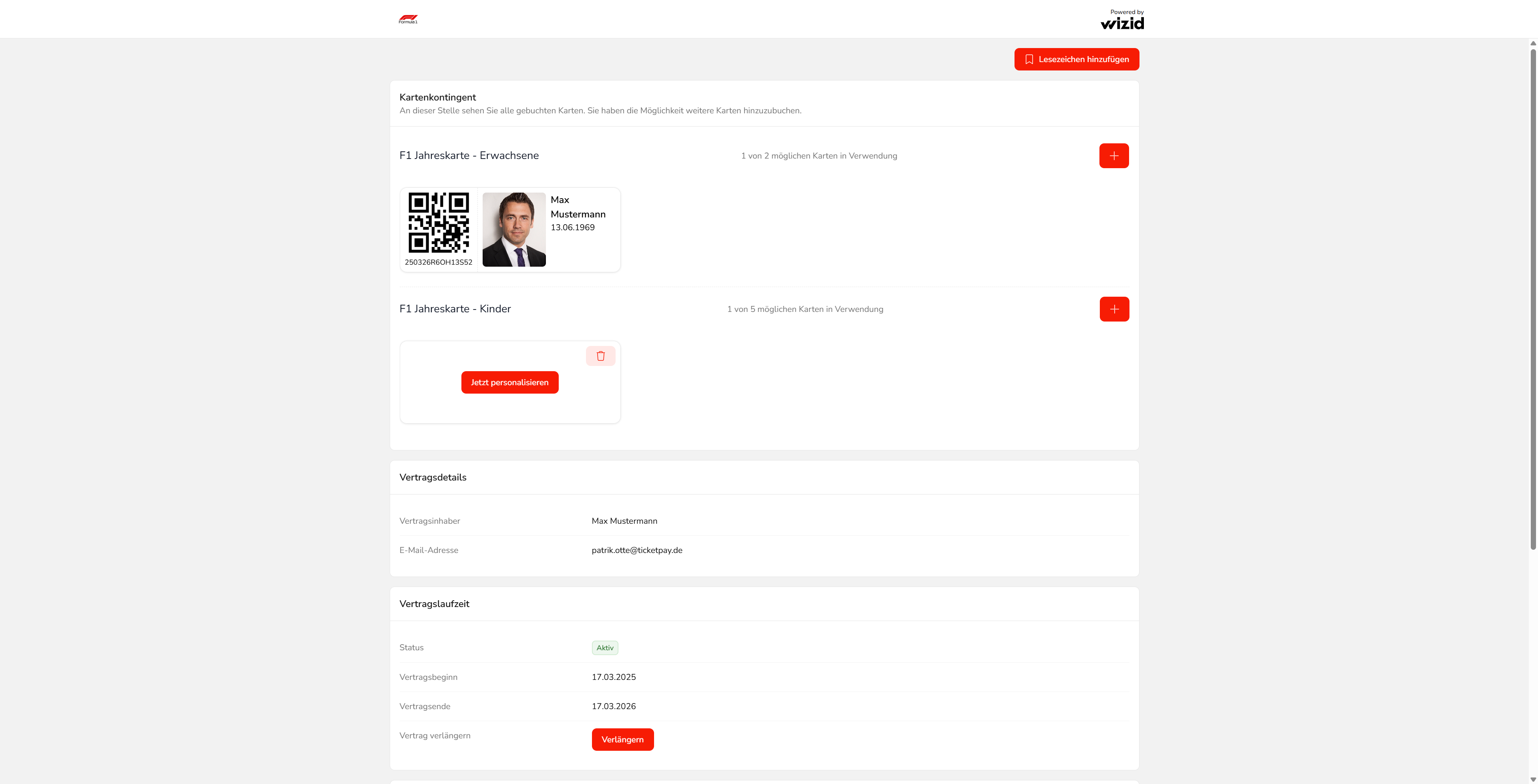1538x784 pixels.
Task: Click Lesezeichen hinzufügen button text
Action: (x=1083, y=59)
